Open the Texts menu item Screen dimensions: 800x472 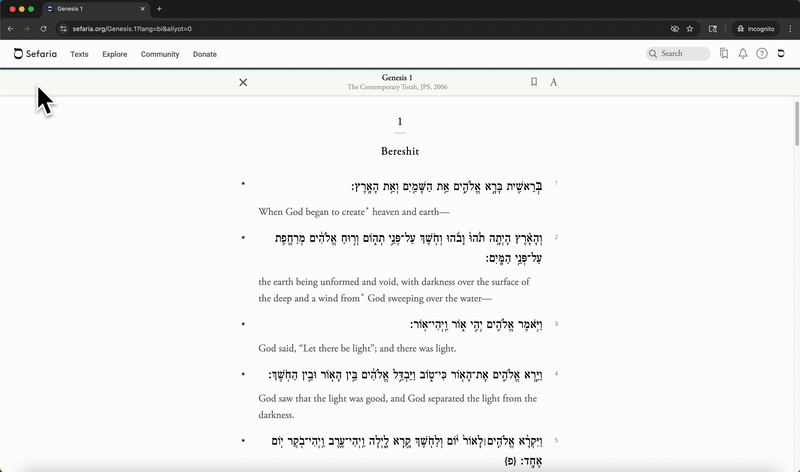[79, 54]
